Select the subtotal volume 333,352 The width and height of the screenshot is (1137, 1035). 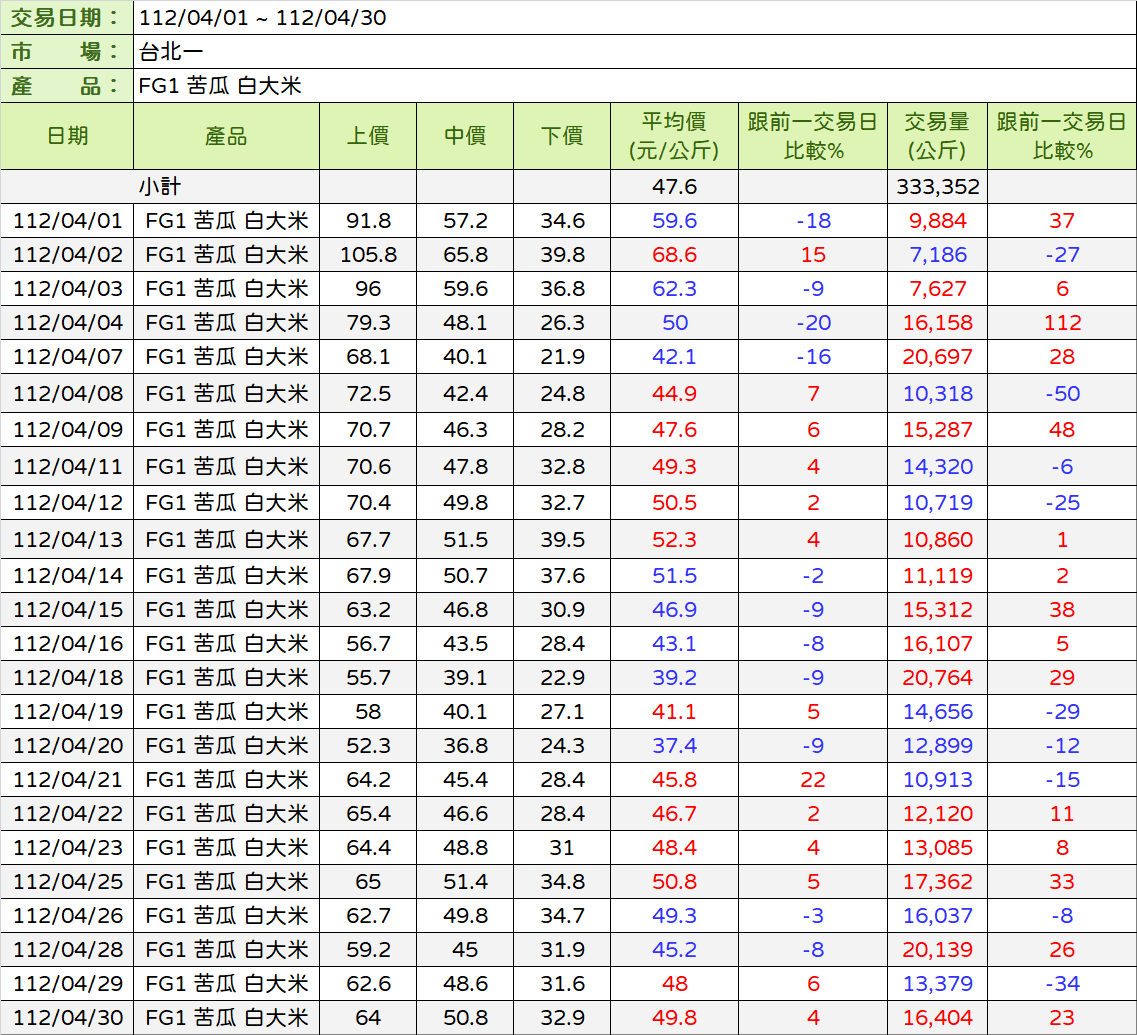(938, 187)
